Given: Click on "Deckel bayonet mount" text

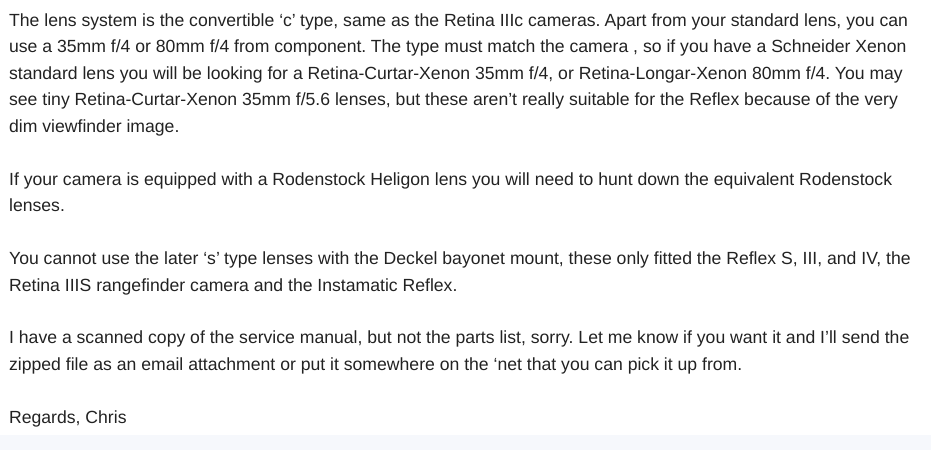Looking at the screenshot, I should tap(473, 259).
